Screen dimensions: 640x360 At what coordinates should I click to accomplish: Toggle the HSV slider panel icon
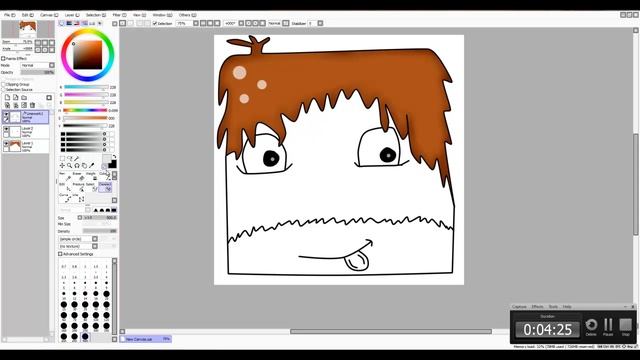pyautogui.click(x=76, y=23)
